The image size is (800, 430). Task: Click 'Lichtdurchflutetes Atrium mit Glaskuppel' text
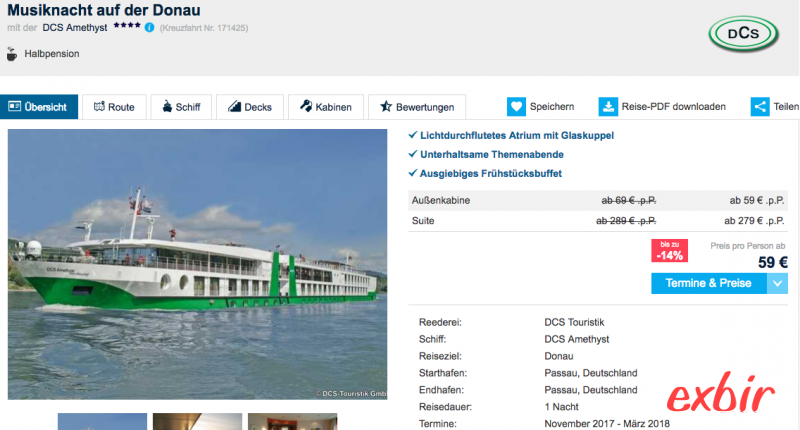pyautogui.click(x=517, y=136)
